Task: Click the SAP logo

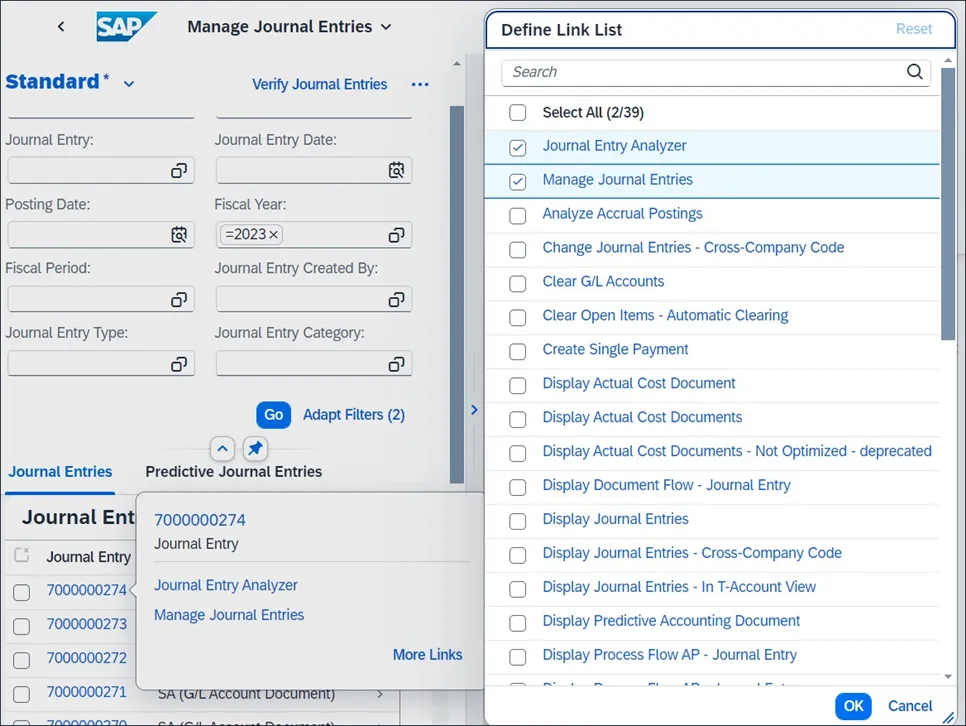Action: 126,27
